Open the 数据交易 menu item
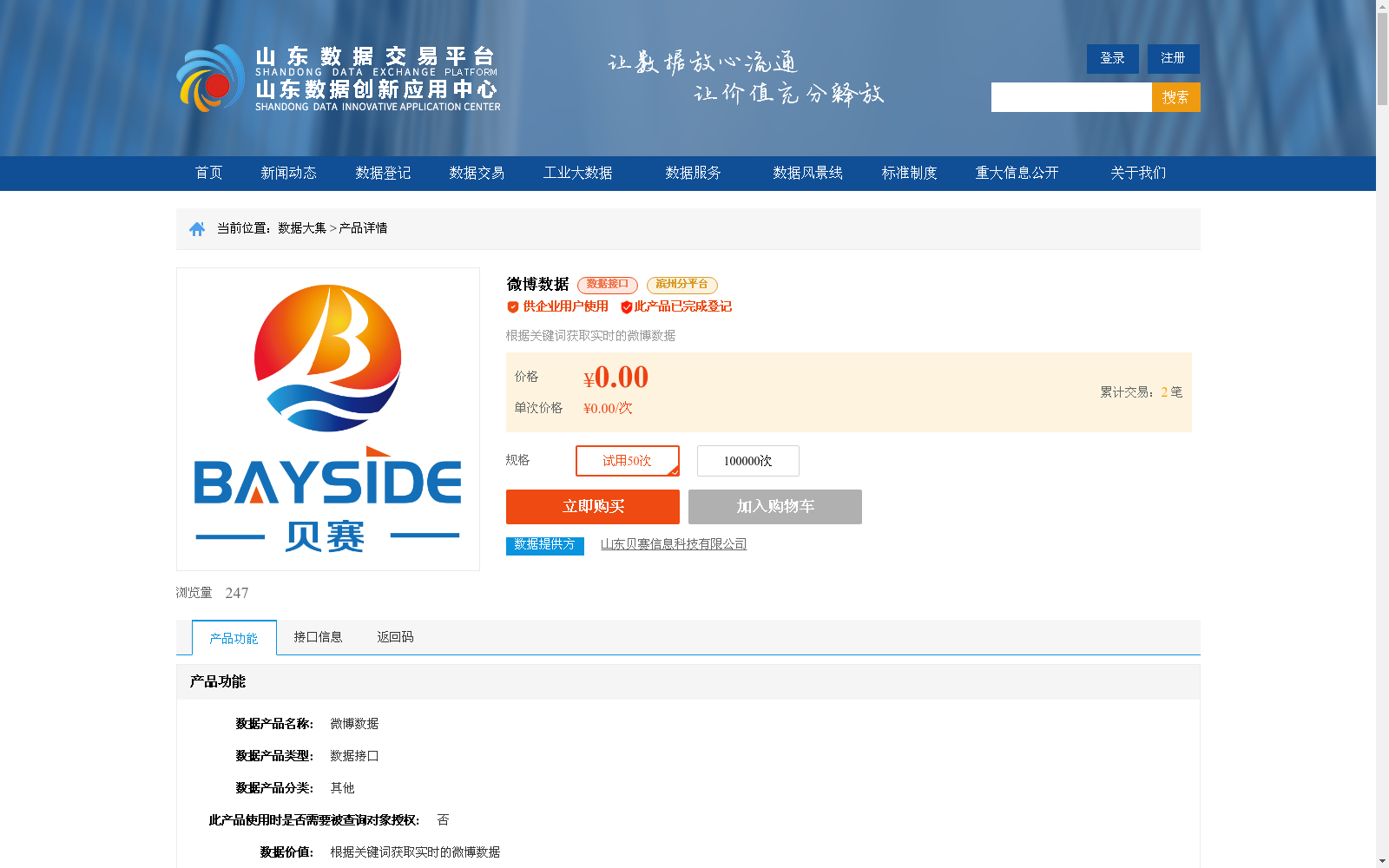Viewport: 1389px width, 868px height. [x=477, y=173]
